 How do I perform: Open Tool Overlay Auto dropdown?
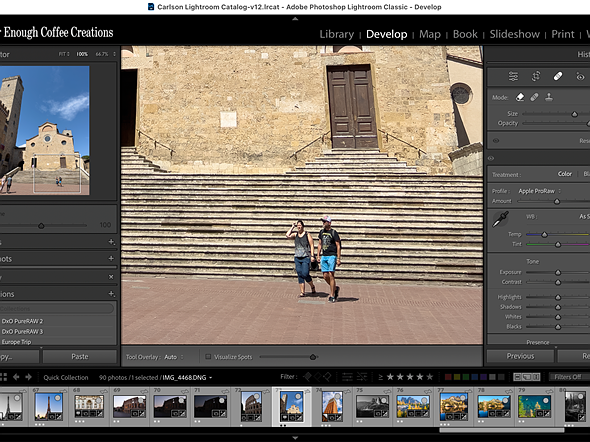pos(174,357)
